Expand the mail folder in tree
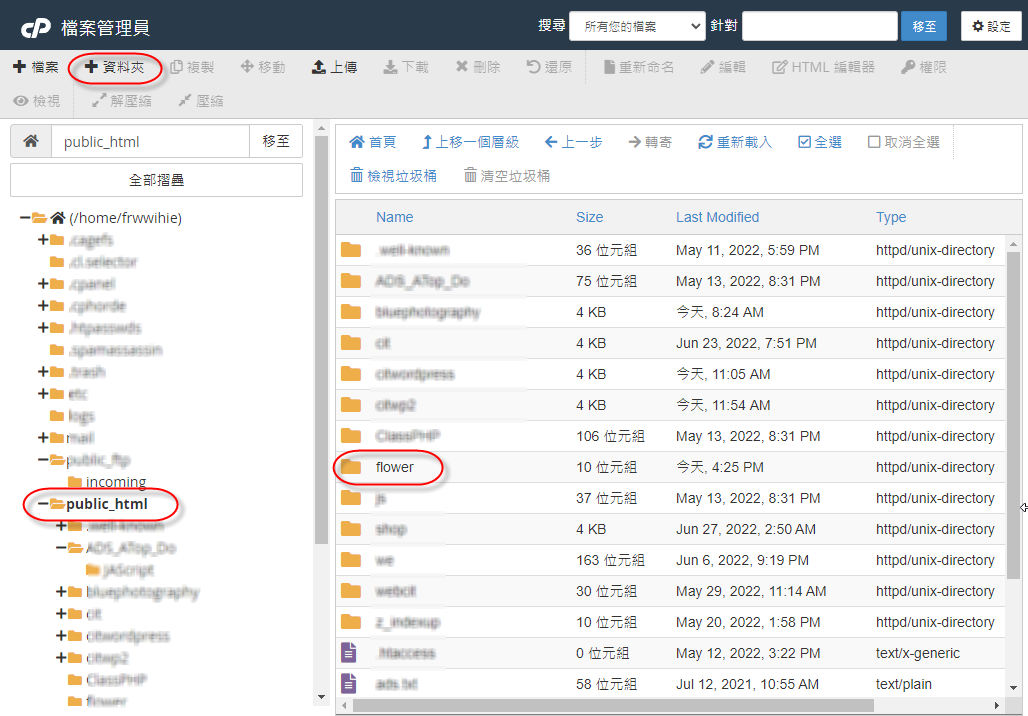 tap(43, 438)
